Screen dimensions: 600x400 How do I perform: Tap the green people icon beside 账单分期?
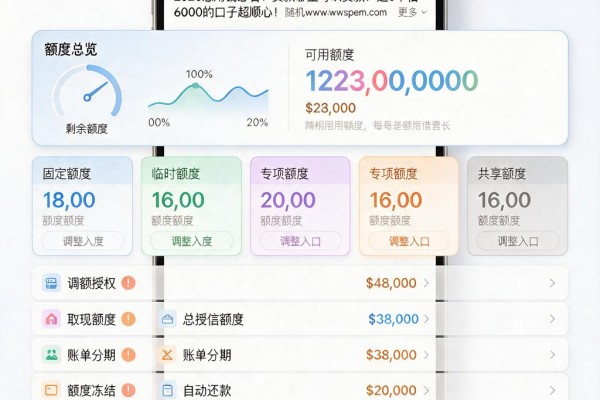click(51, 355)
